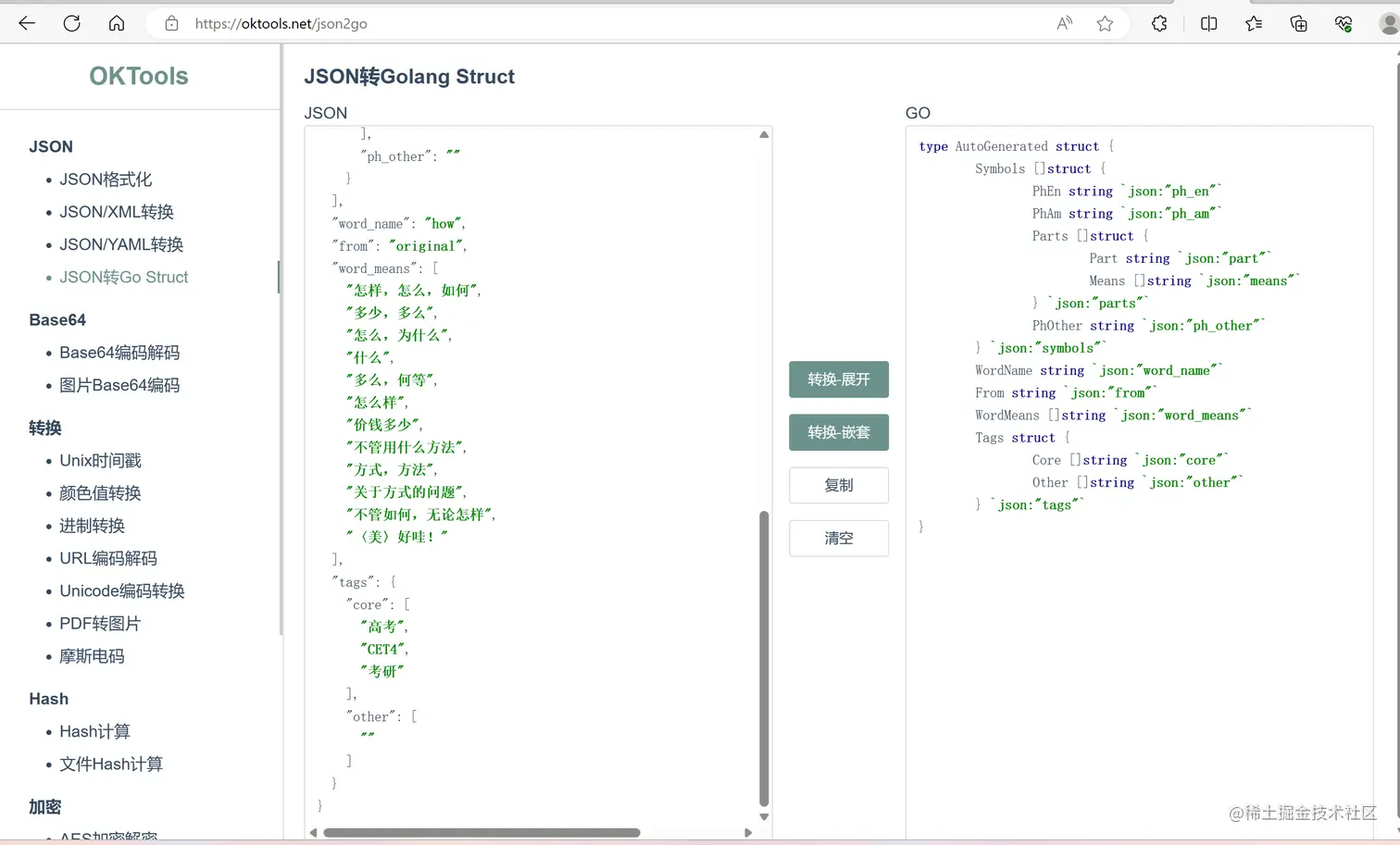Open 进制转换 tool
The width and height of the screenshot is (1400, 845).
[92, 526]
